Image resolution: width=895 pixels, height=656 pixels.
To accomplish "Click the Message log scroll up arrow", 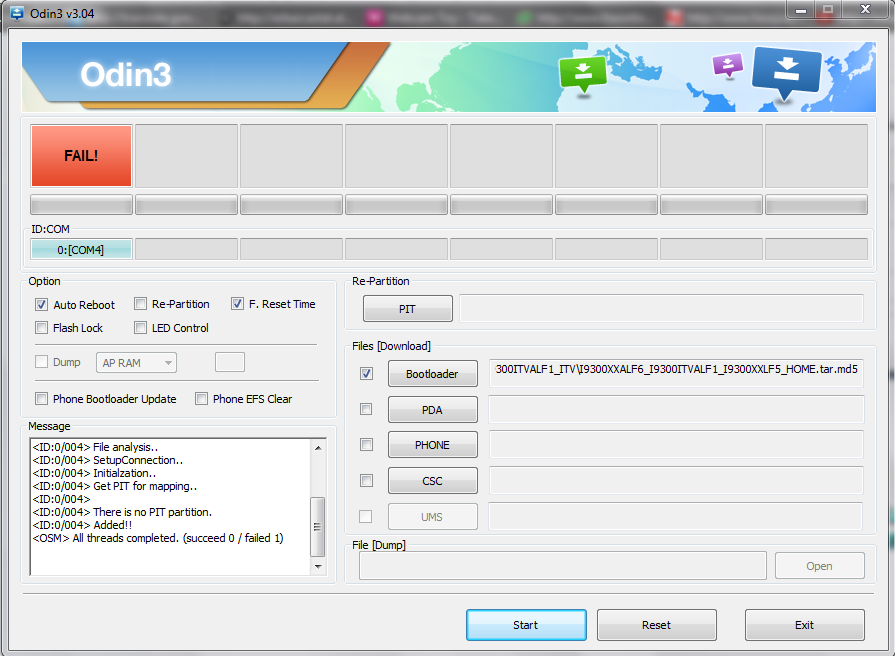I will click(x=318, y=448).
